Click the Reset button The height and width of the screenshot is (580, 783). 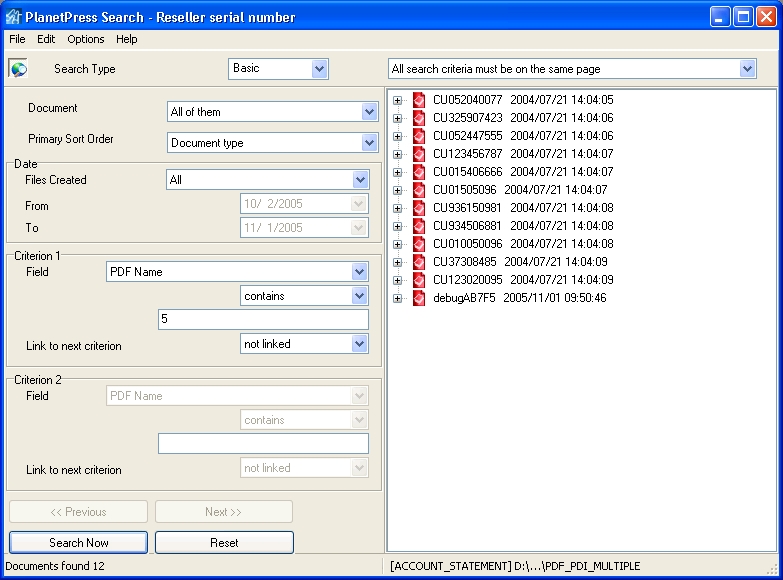click(224, 543)
